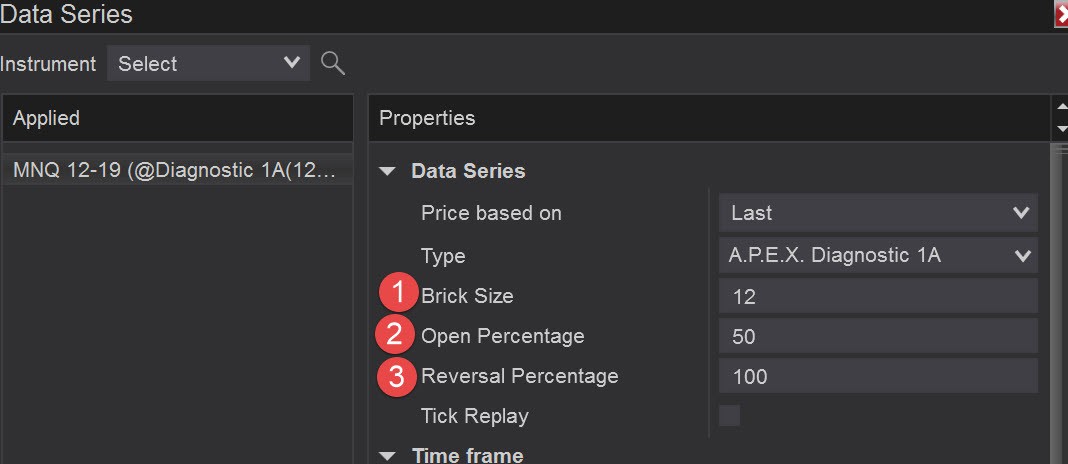Click the red number 1 marker
Image resolution: width=1068 pixels, height=464 pixels.
click(x=399, y=295)
